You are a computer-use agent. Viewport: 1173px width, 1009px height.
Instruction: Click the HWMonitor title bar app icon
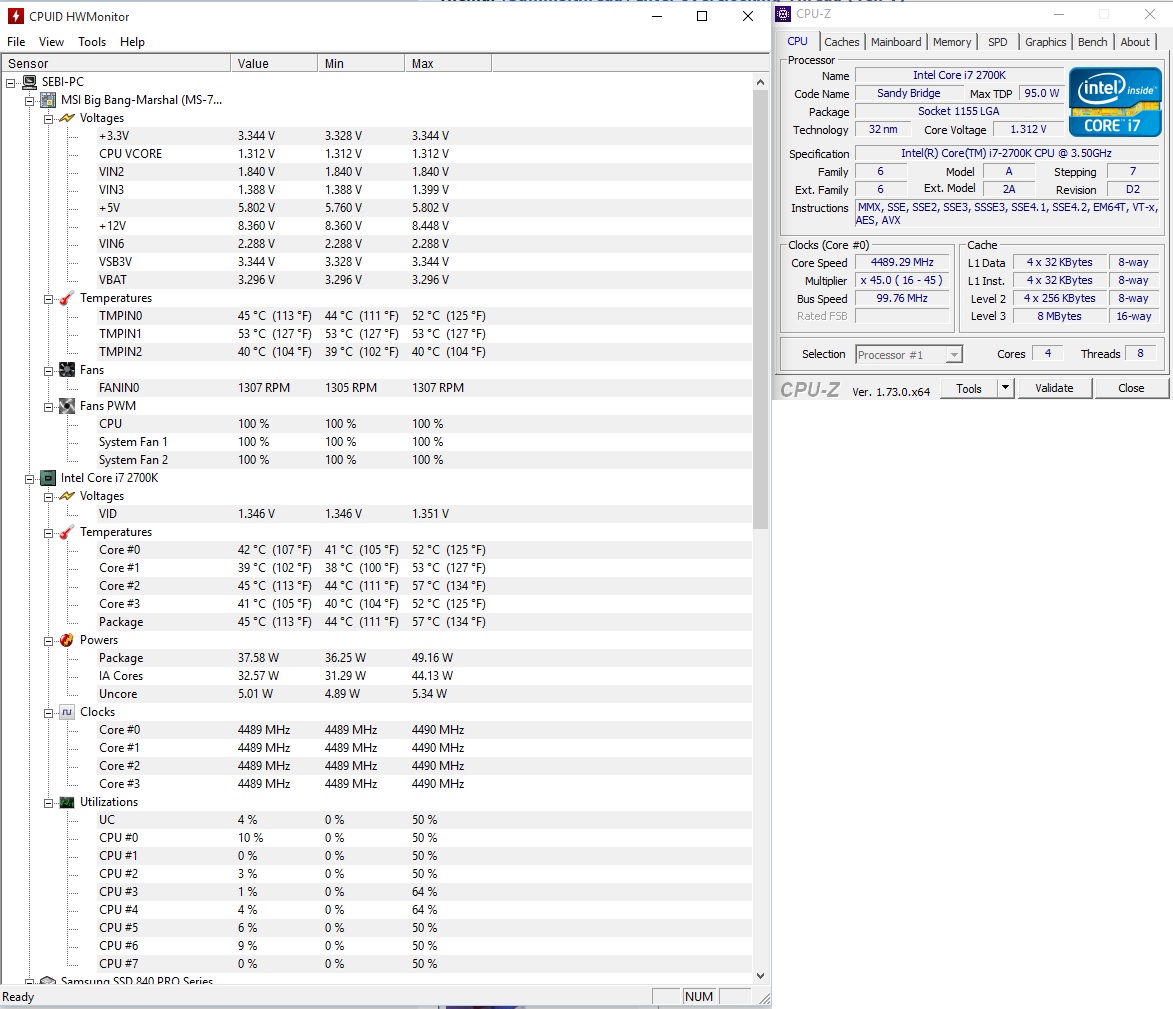point(15,16)
